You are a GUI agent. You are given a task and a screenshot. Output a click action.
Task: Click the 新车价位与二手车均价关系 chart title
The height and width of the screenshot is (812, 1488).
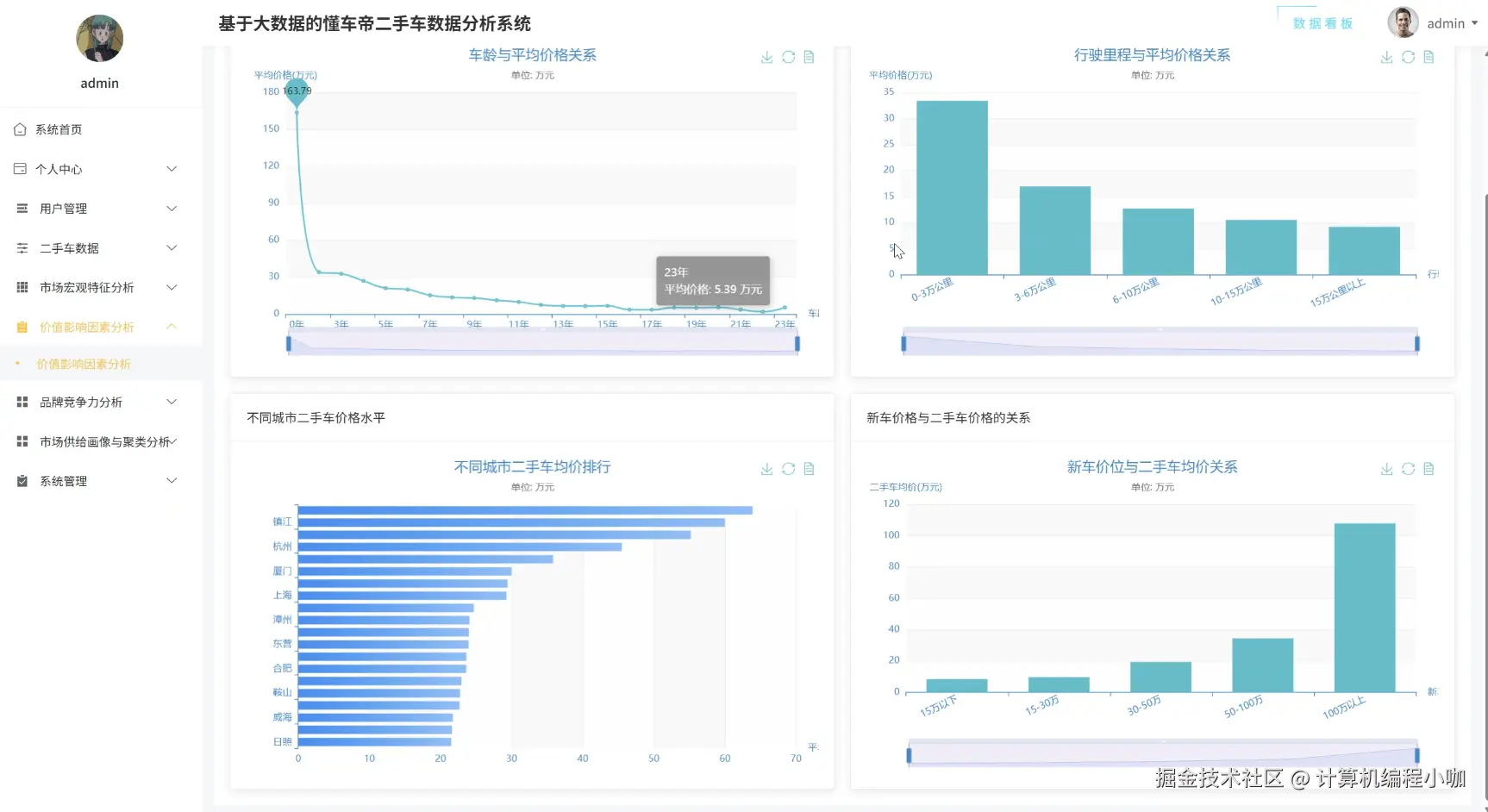[1152, 467]
